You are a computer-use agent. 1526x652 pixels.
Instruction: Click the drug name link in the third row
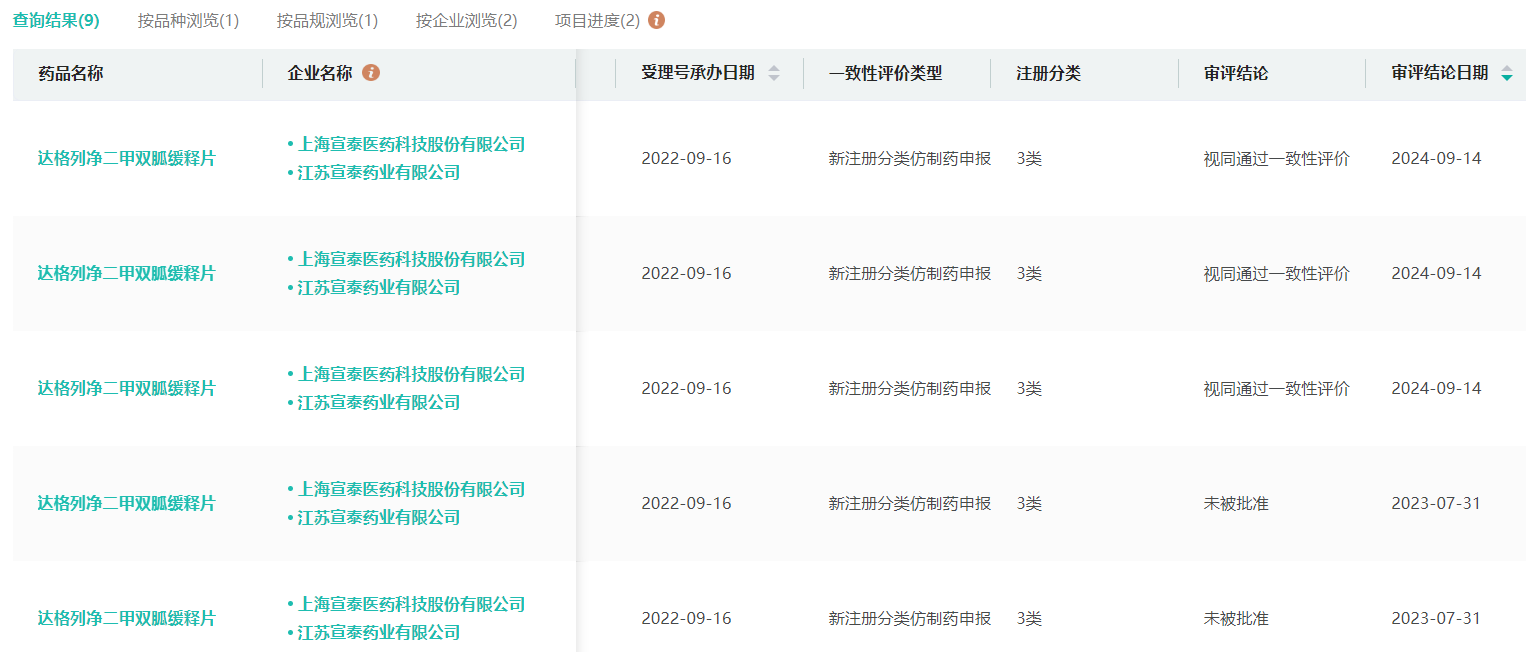pyautogui.click(x=126, y=388)
